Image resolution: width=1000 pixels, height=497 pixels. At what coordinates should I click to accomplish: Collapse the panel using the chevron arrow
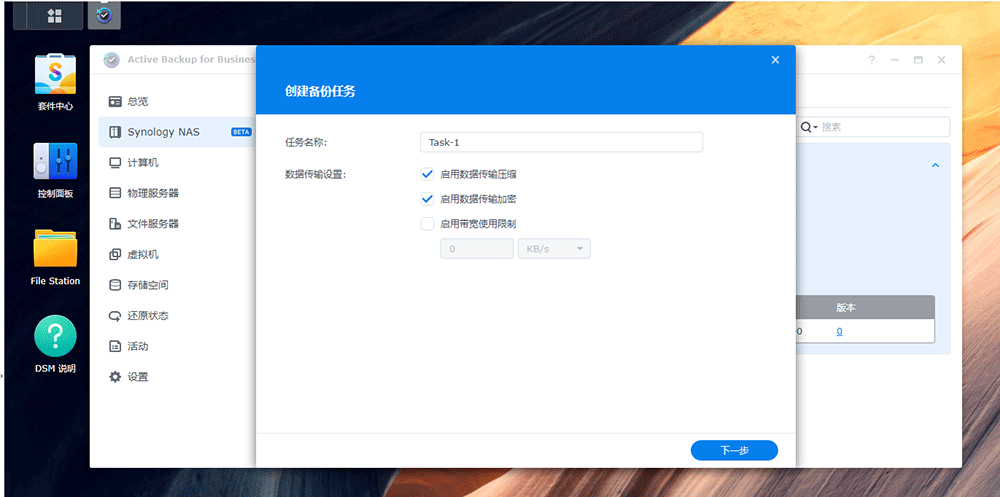tap(936, 165)
